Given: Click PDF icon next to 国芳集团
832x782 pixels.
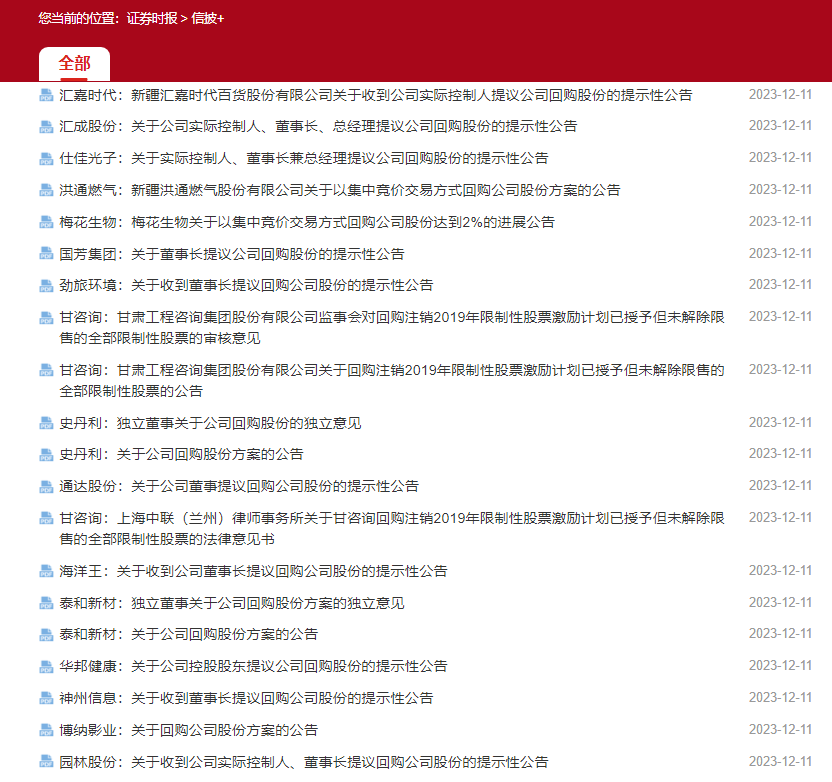Looking at the screenshot, I should click(x=46, y=254).
